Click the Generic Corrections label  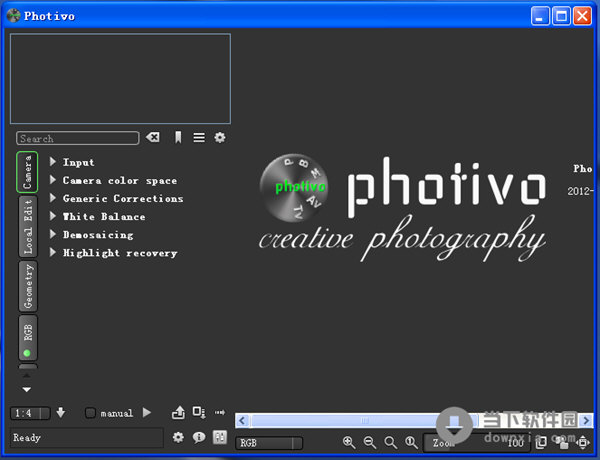click(123, 198)
